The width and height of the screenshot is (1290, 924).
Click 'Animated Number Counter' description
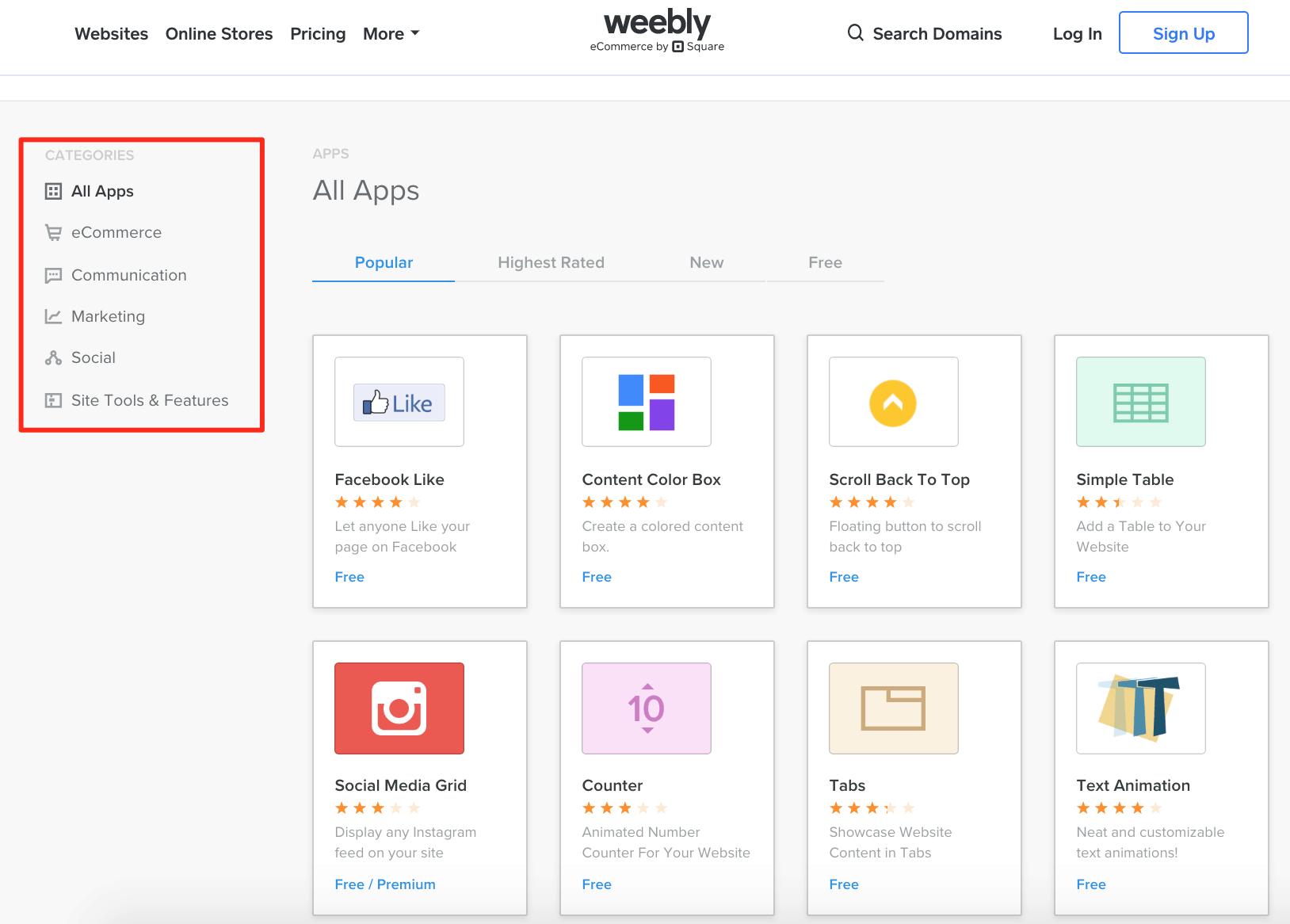click(666, 842)
